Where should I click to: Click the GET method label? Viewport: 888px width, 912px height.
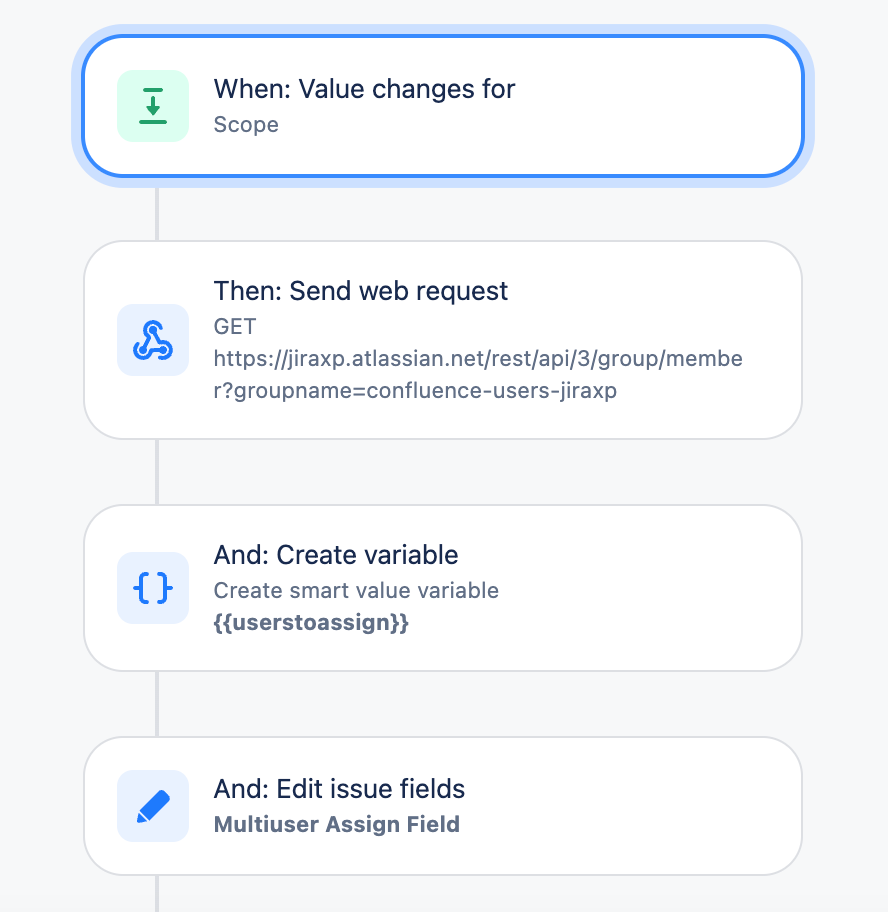tap(235, 326)
